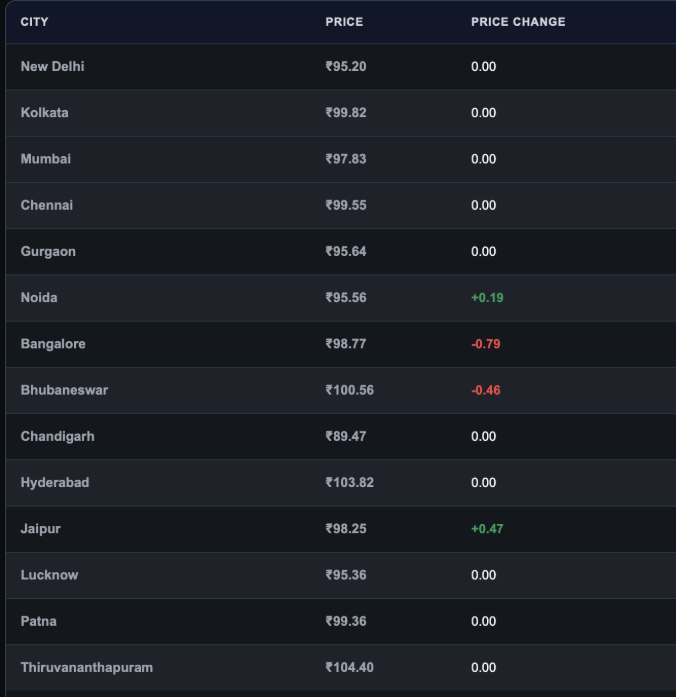Select Bhubaneswar in the city list

pos(64,390)
